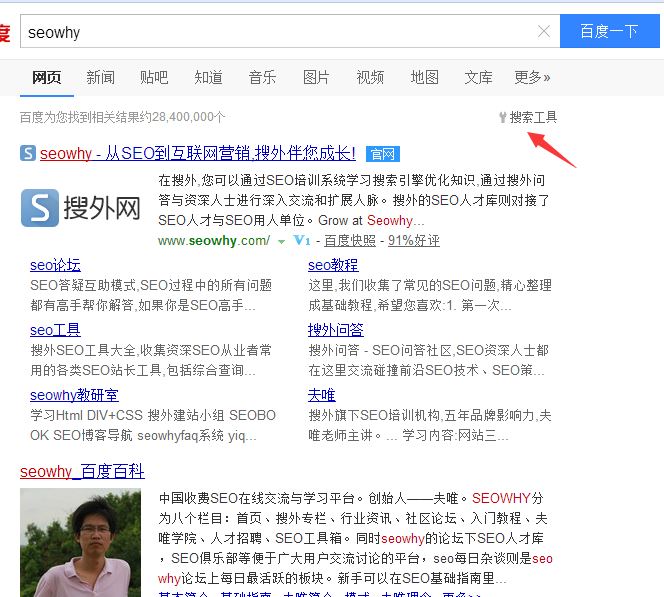The image size is (664, 597).
Task: Click the 官网 official site badge
Action: [382, 154]
